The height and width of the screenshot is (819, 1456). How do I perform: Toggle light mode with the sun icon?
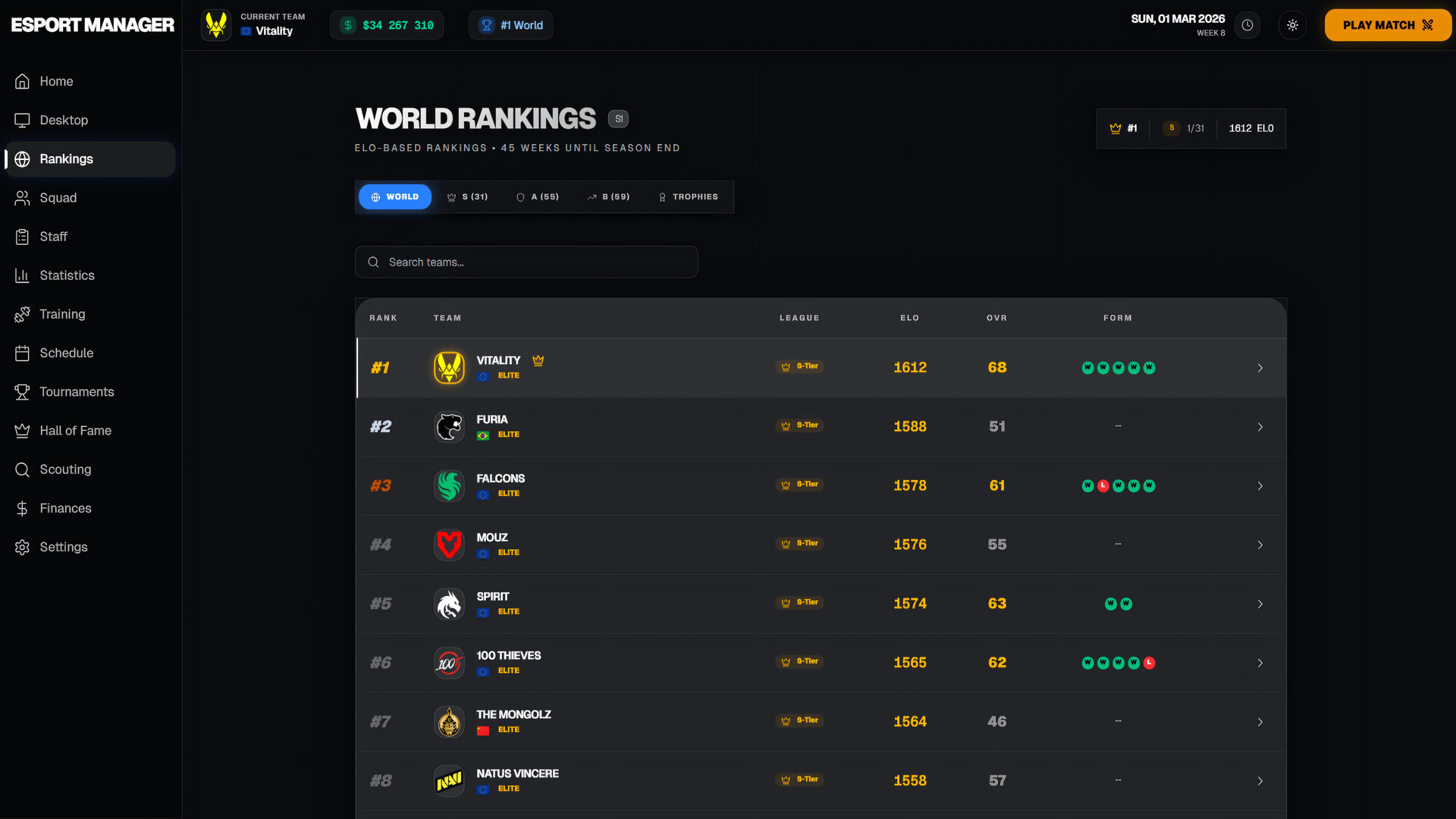point(1293,25)
